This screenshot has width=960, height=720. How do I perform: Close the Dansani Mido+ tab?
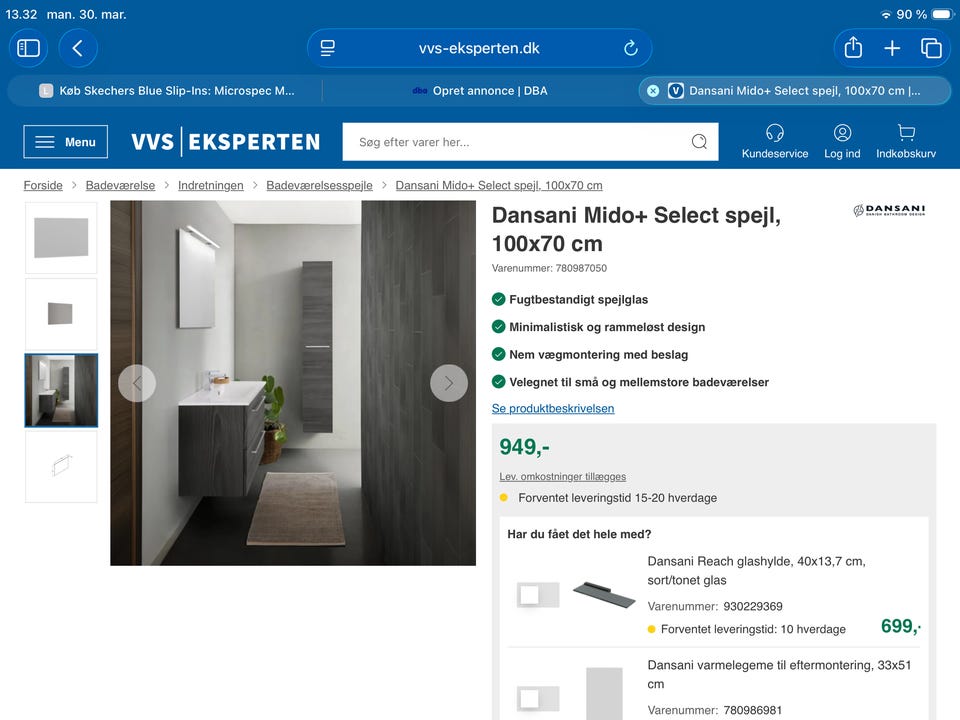coord(653,91)
